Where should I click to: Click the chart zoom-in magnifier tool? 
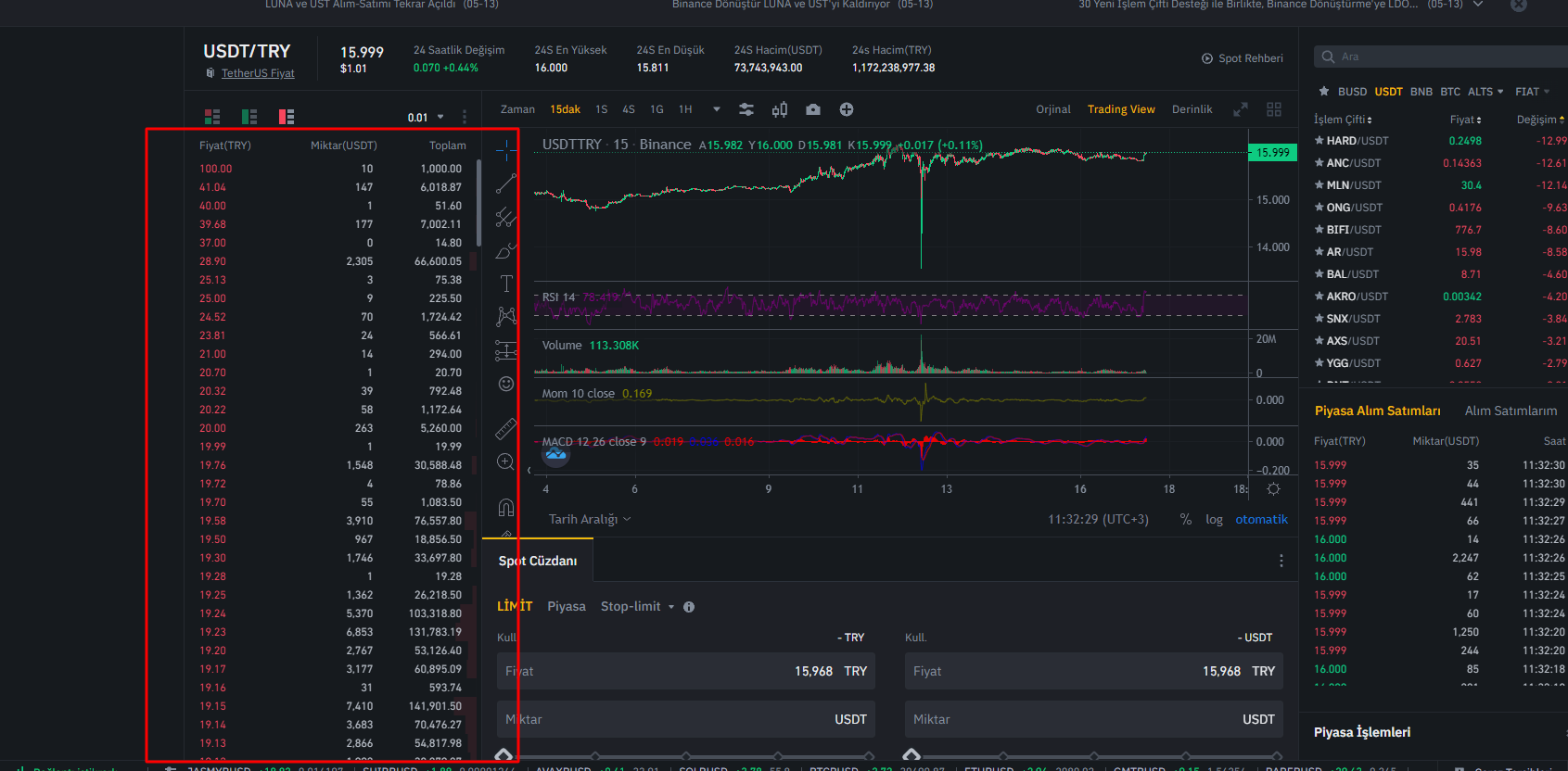coord(505,461)
